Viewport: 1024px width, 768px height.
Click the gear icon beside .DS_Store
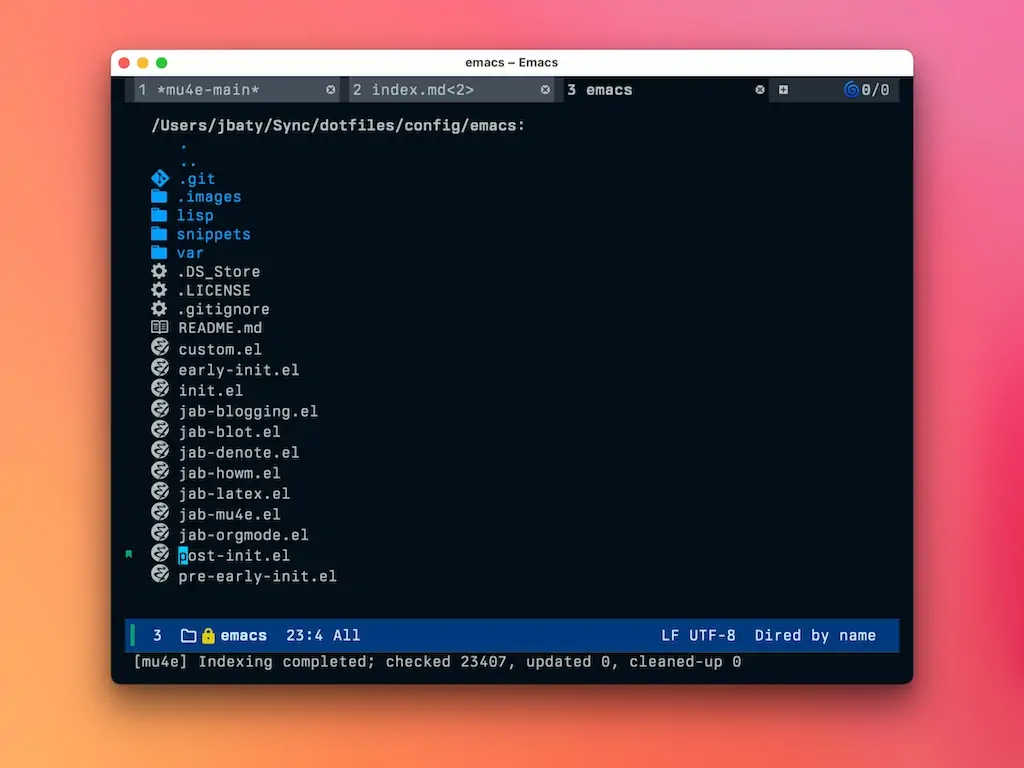159,271
